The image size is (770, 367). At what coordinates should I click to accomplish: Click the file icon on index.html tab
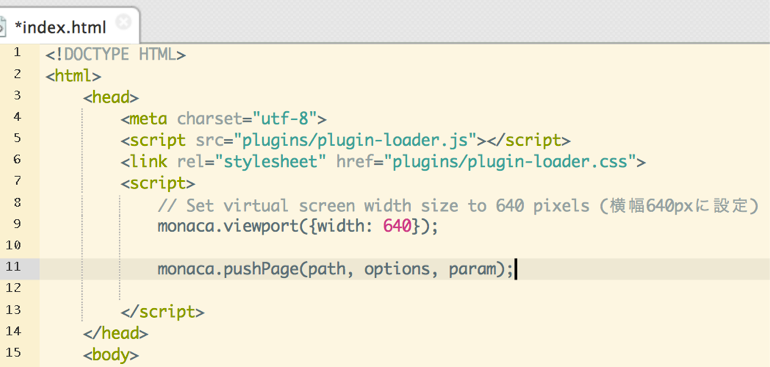[x=3, y=27]
